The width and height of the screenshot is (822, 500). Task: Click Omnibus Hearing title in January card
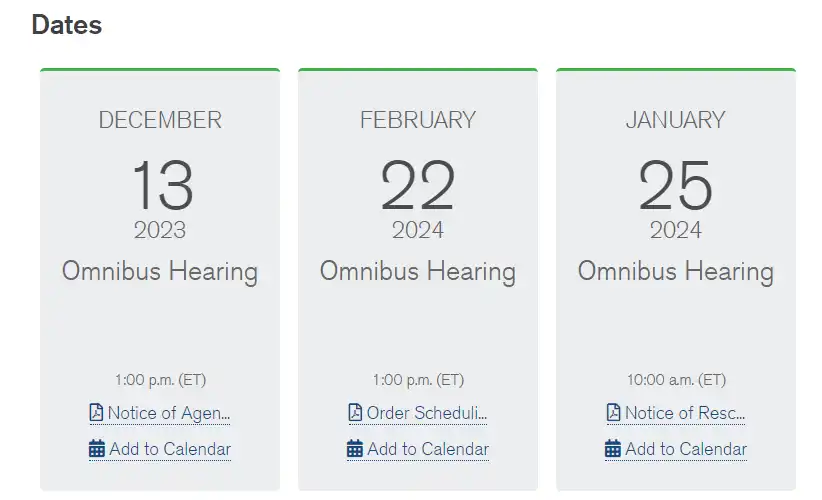click(x=676, y=272)
